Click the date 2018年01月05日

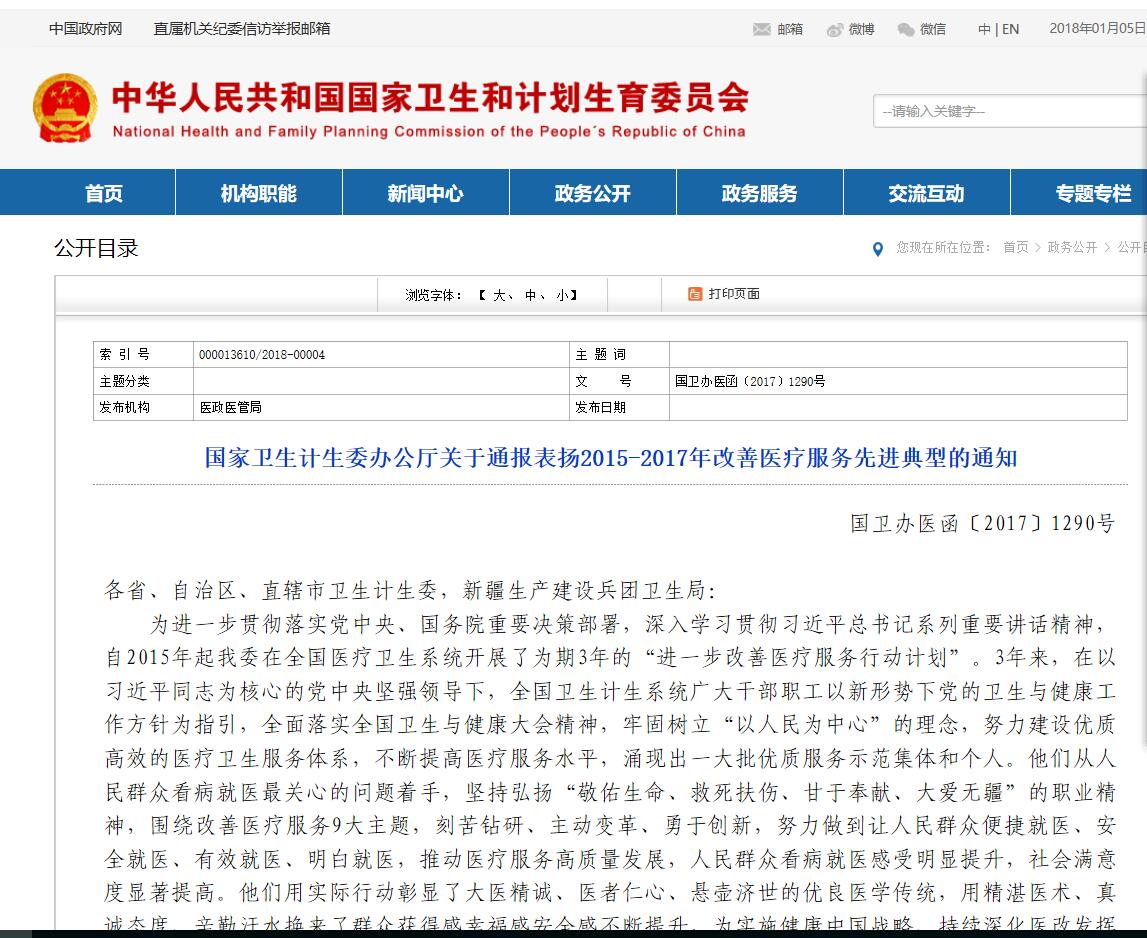(1097, 29)
